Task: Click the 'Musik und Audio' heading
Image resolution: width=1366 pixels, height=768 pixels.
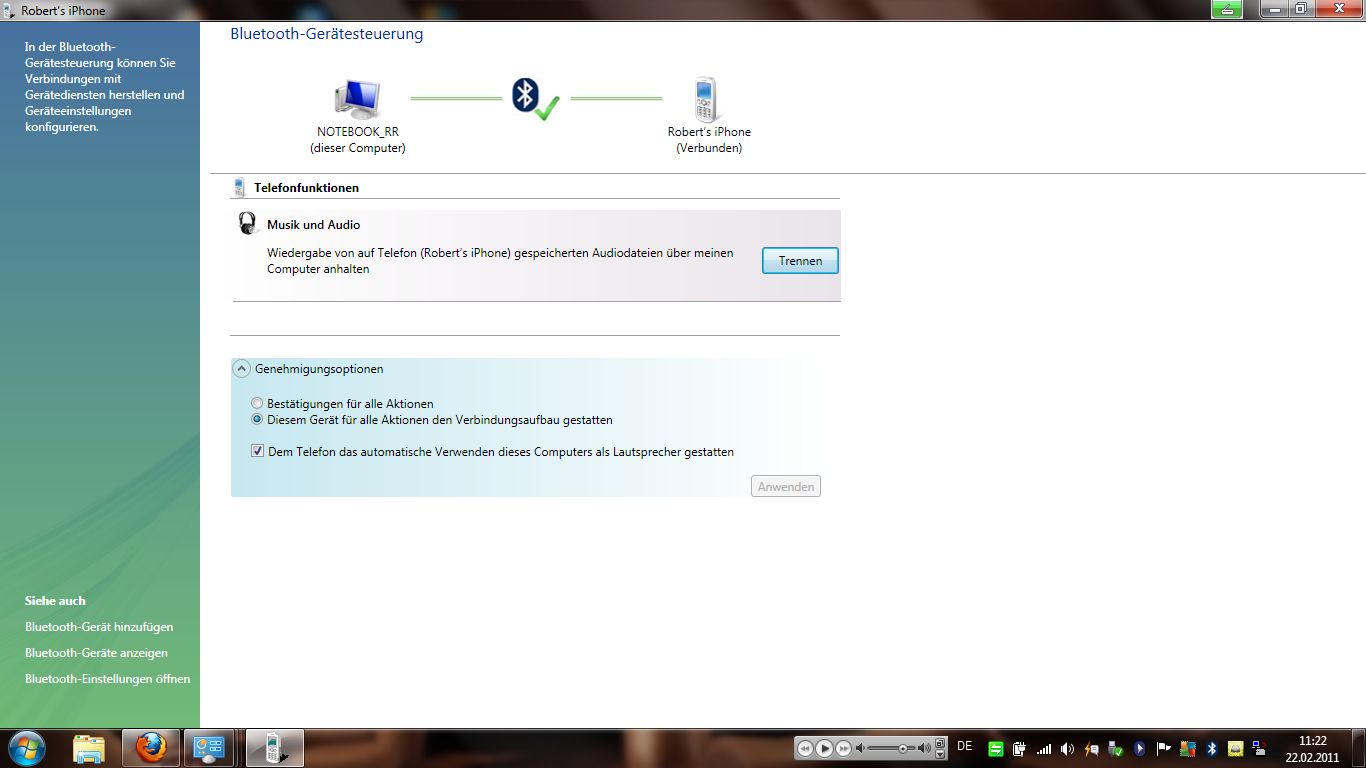Action: (x=313, y=225)
